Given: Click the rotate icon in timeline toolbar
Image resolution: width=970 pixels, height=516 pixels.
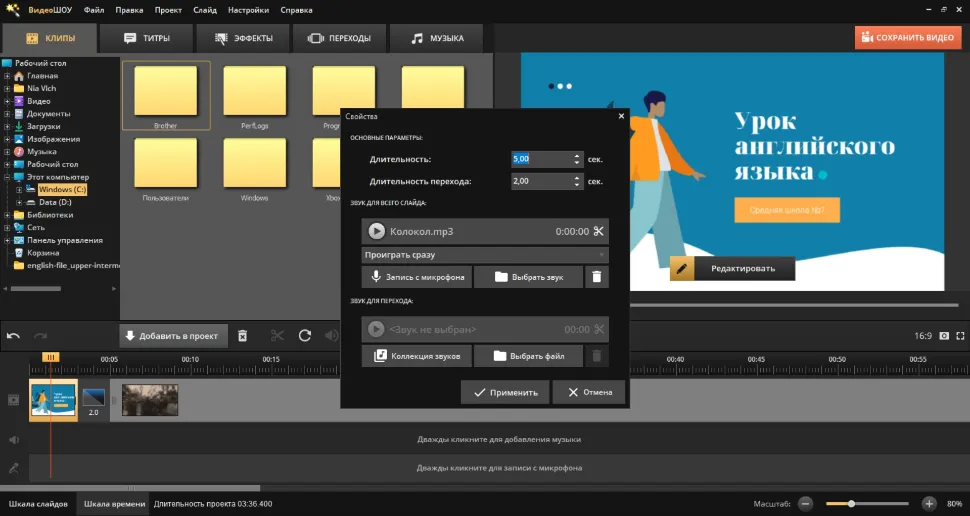Looking at the screenshot, I should 304,335.
